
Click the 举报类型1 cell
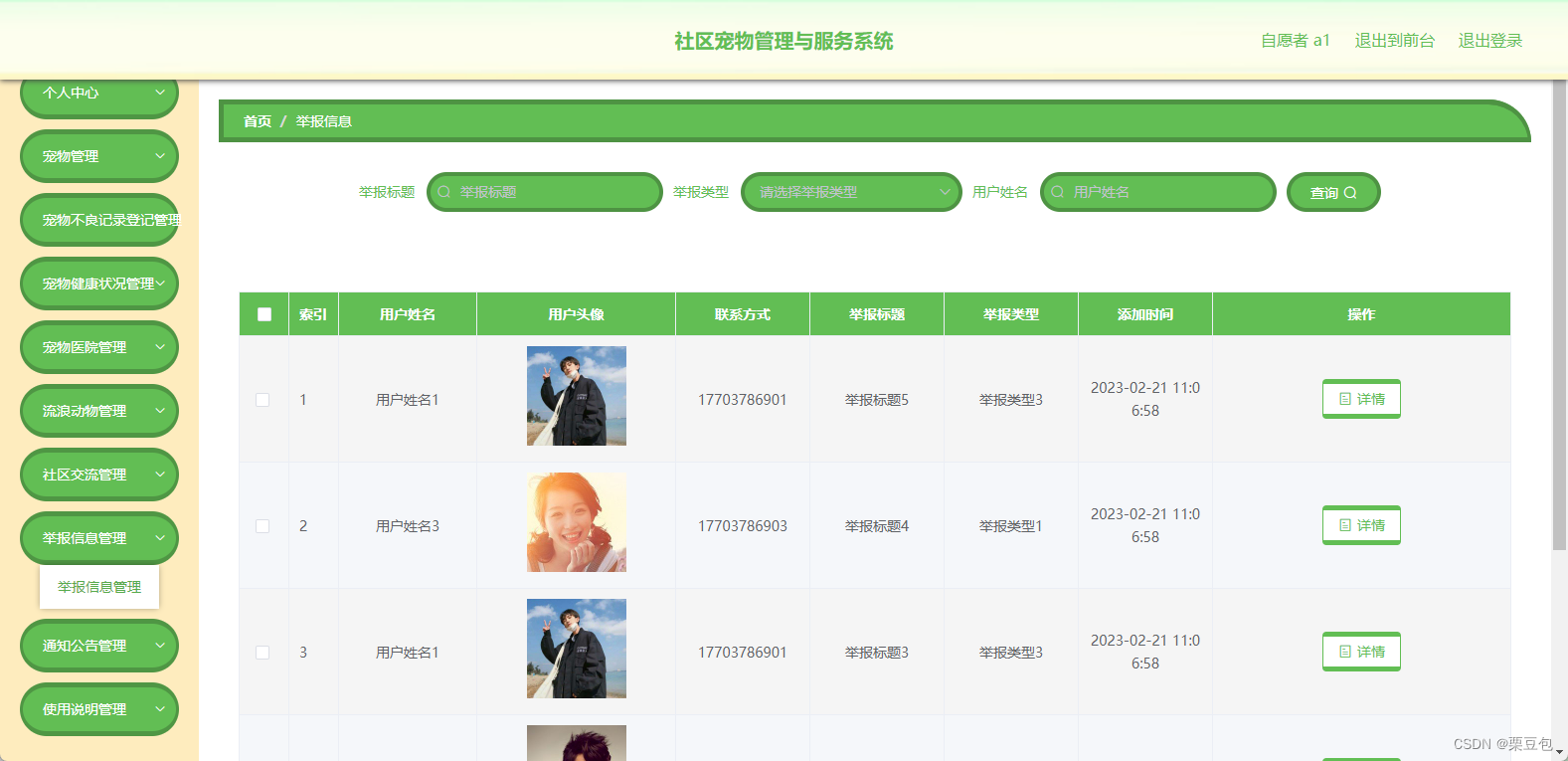pos(1011,526)
